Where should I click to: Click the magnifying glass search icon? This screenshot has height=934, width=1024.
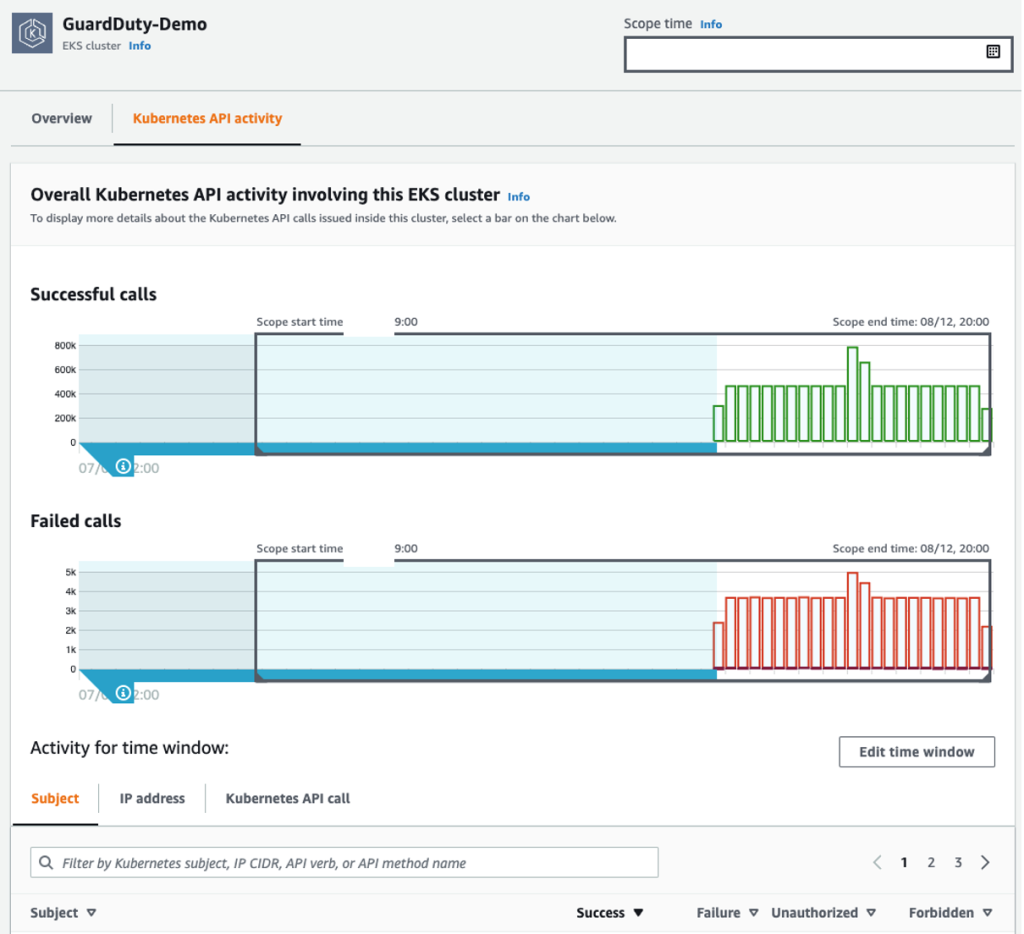[45, 862]
